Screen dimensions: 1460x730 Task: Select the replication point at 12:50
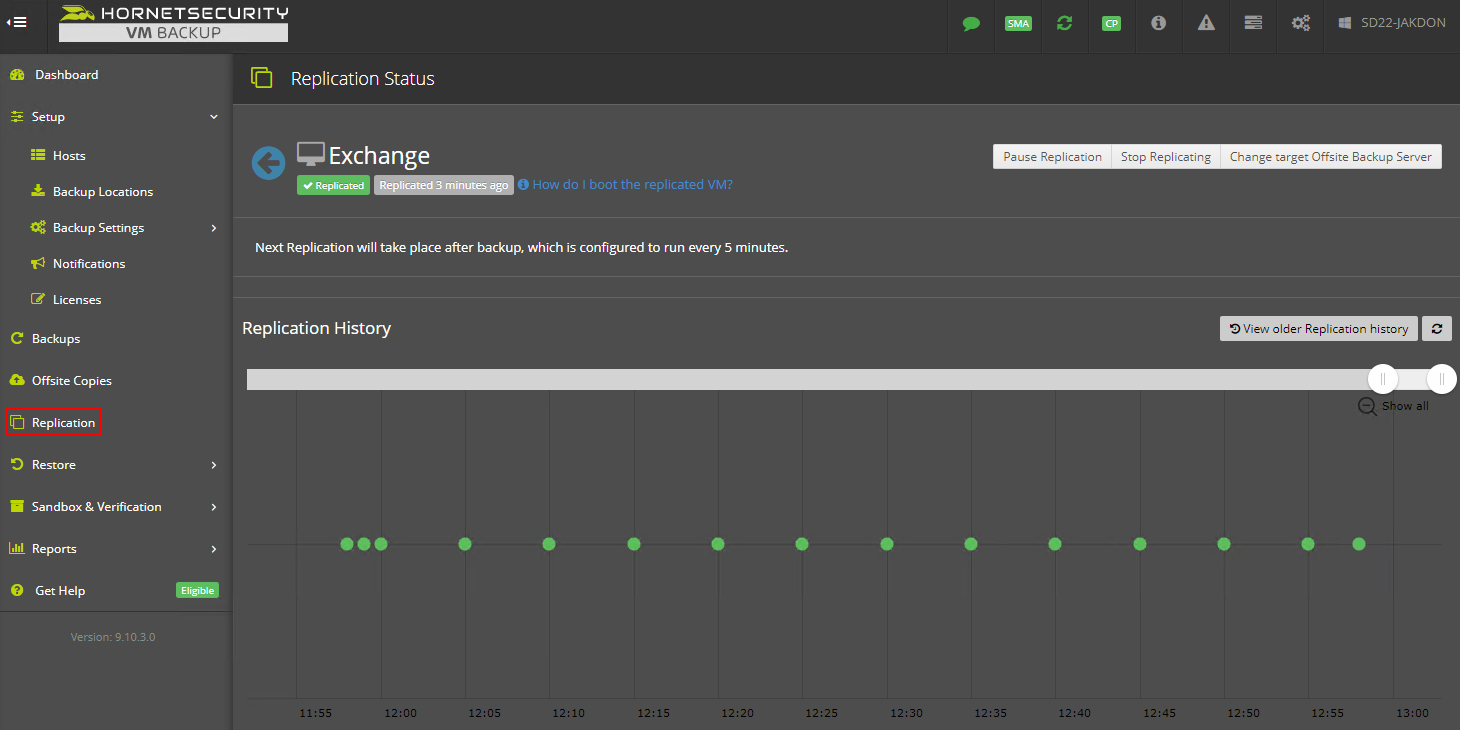click(x=1224, y=544)
